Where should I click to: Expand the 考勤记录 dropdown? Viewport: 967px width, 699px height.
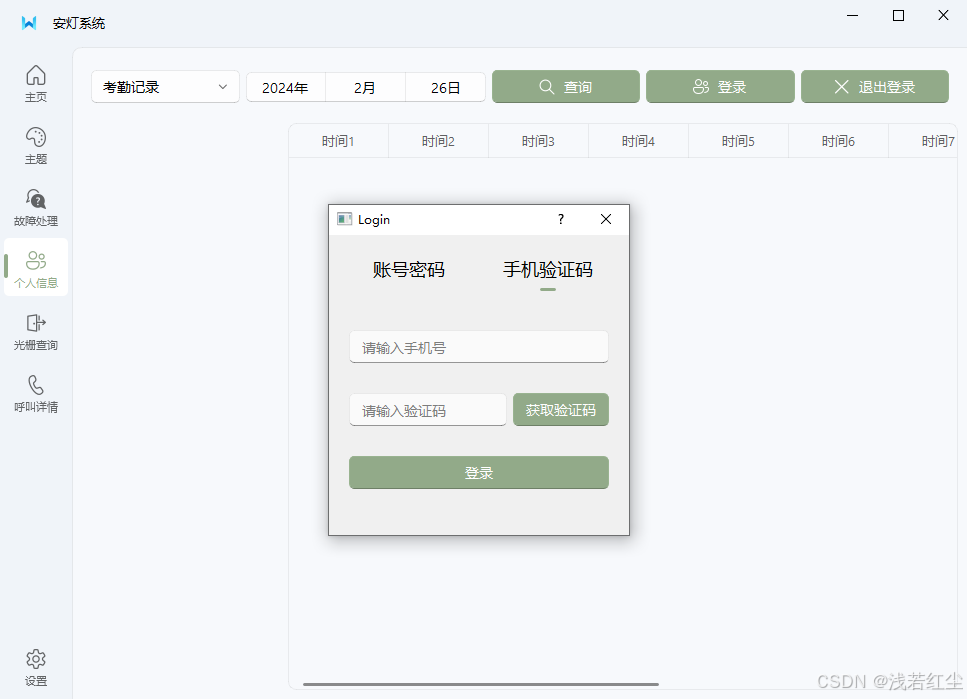[x=164, y=87]
